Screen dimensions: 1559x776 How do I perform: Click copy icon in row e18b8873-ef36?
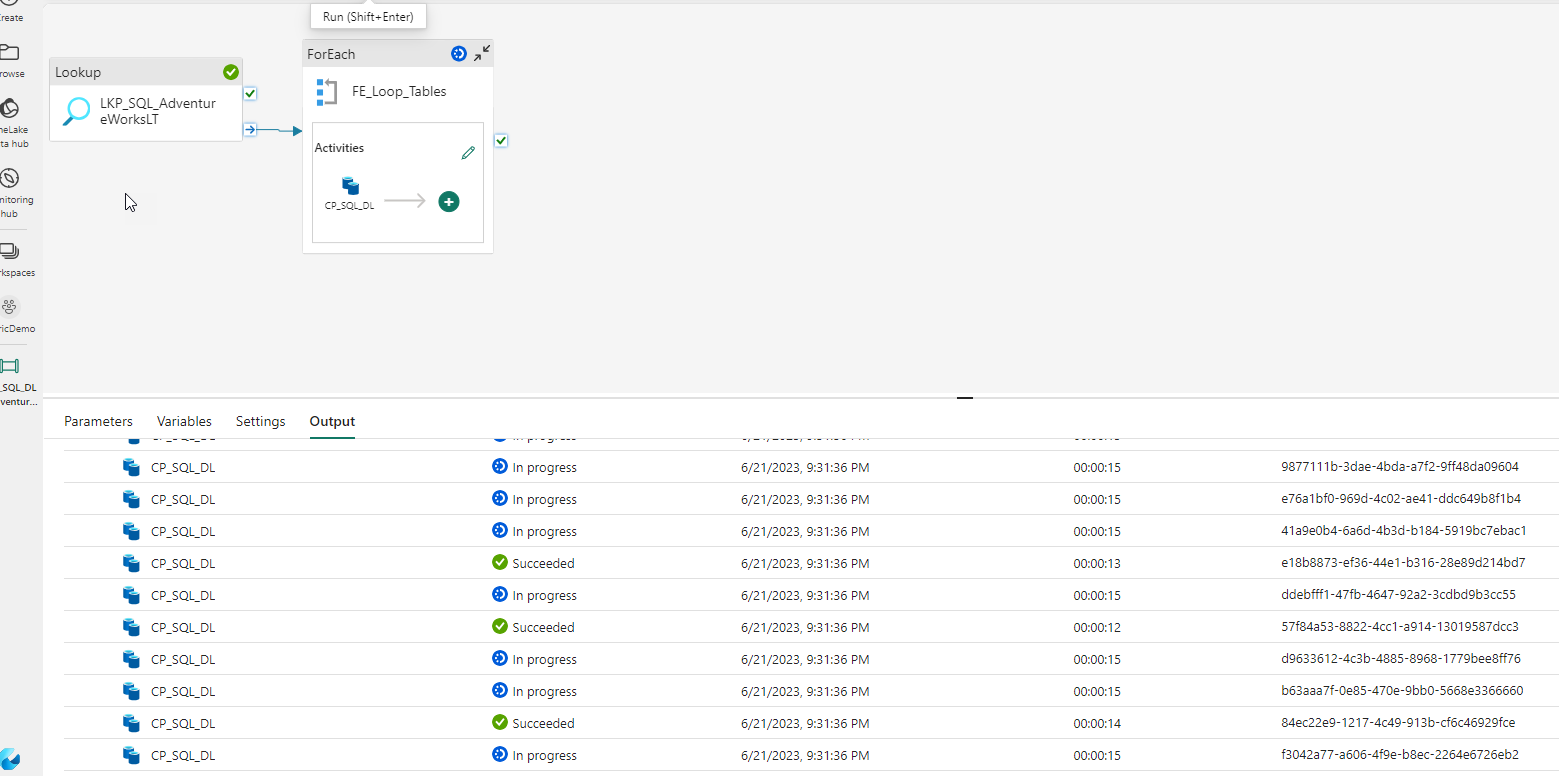[131, 563]
